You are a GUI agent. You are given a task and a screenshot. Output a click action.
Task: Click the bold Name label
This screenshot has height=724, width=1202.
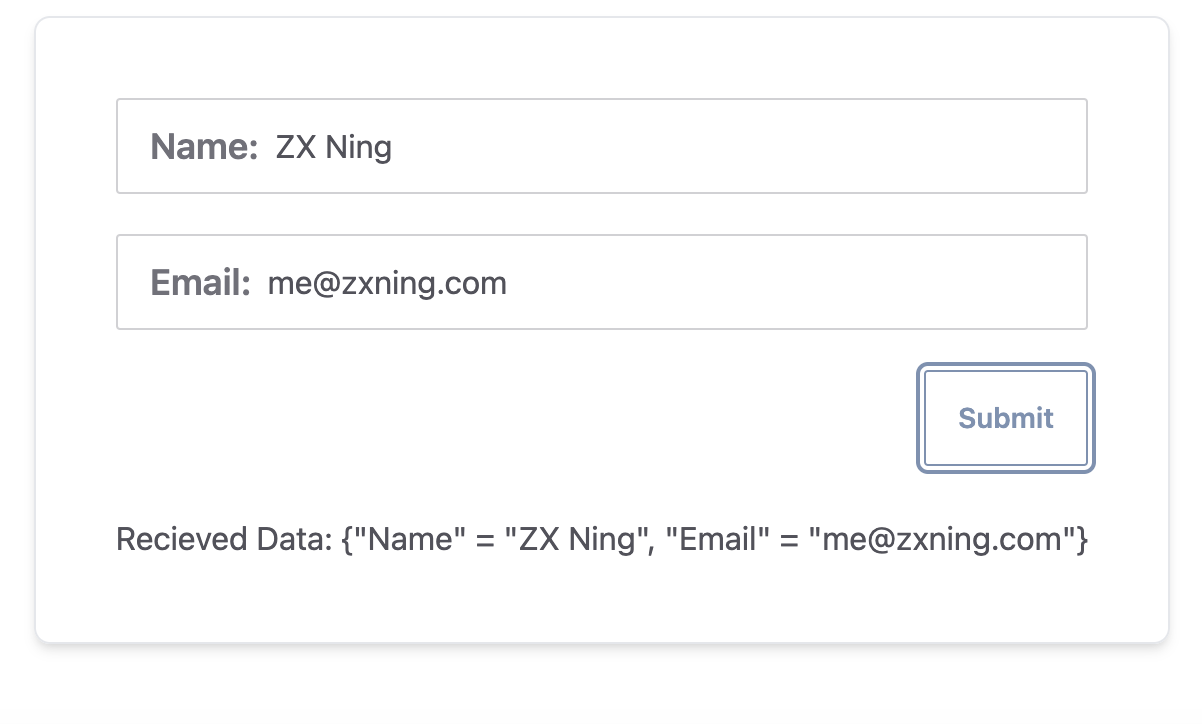(204, 147)
